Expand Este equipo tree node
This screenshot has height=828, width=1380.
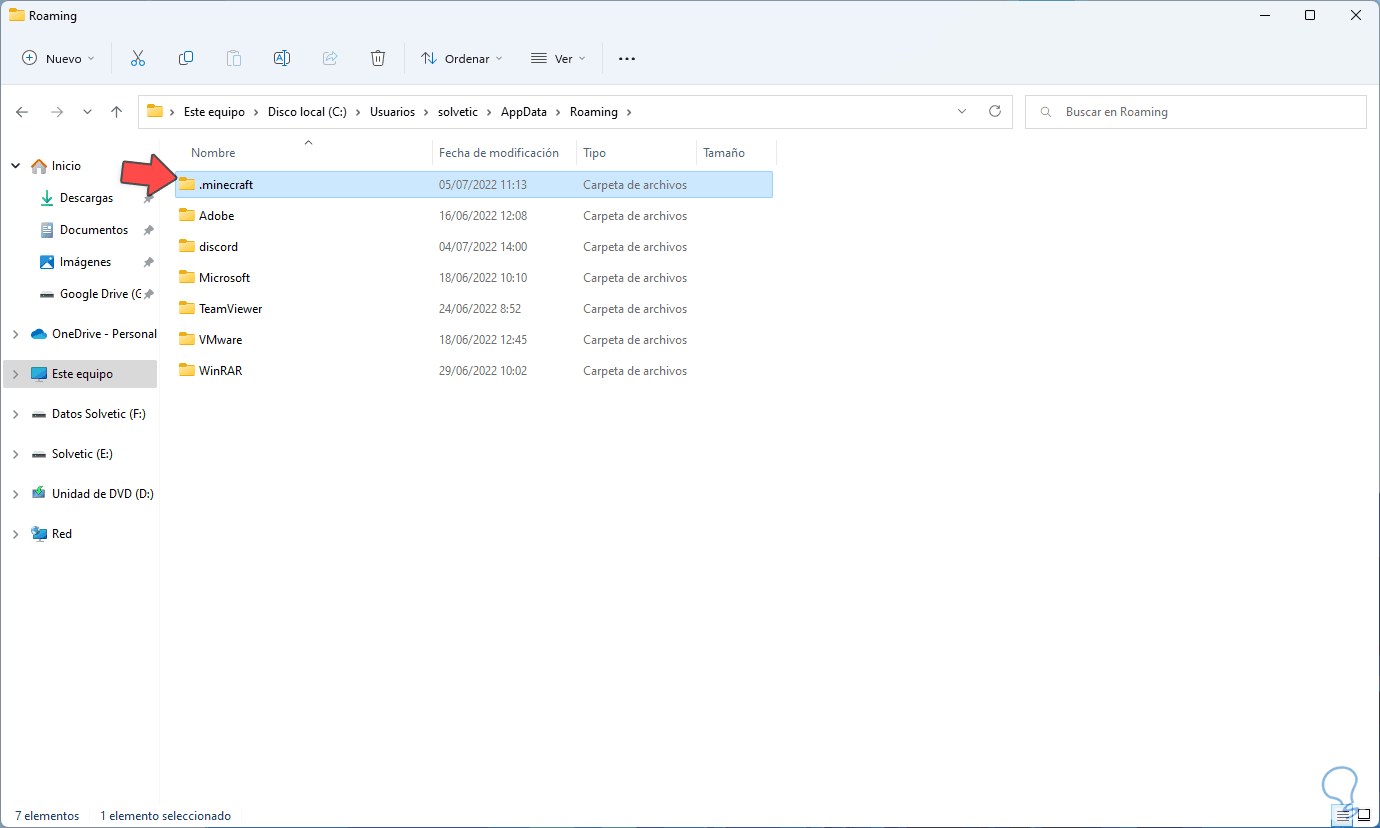(15, 374)
